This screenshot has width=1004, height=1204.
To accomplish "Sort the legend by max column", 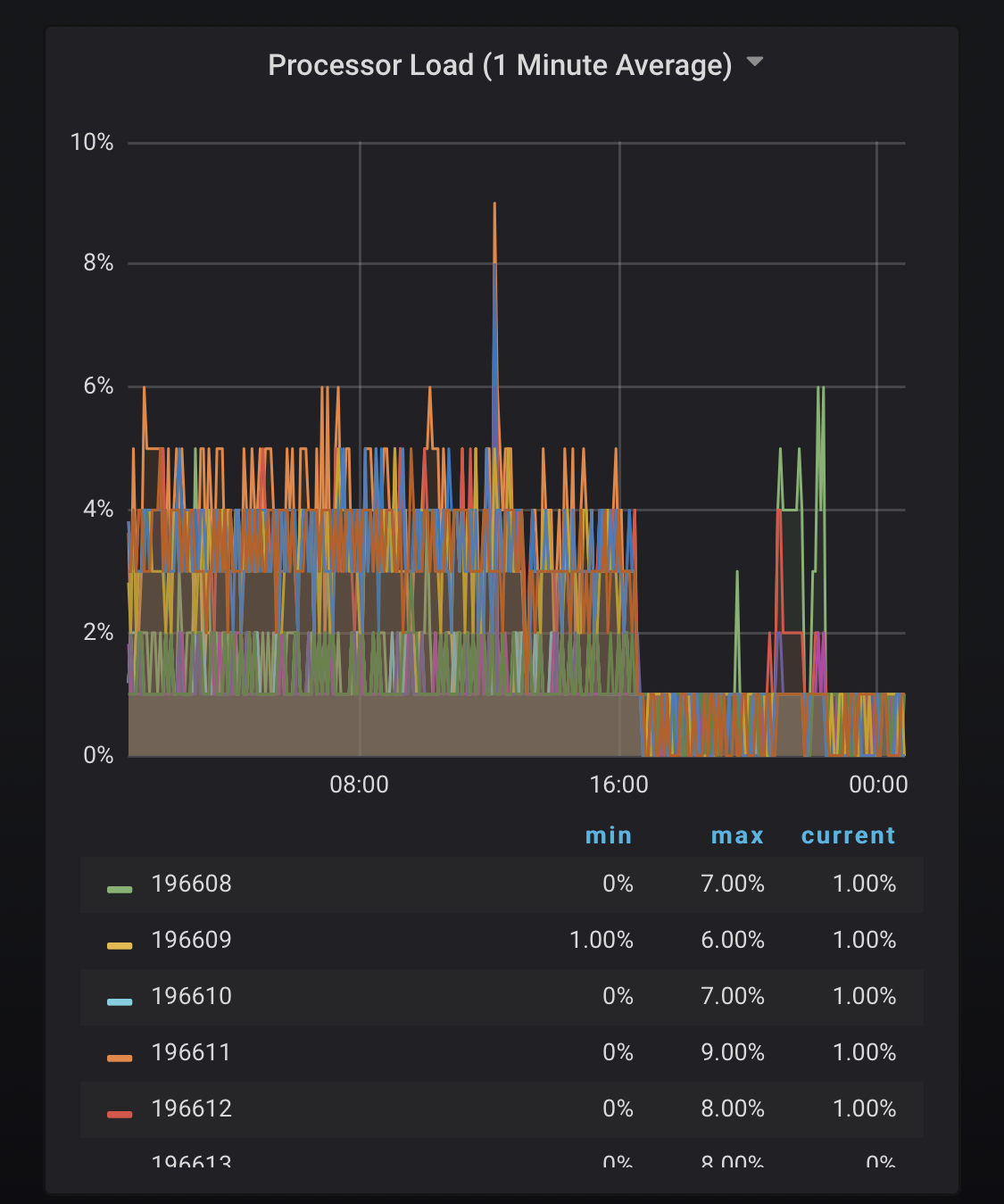I will (x=737, y=835).
